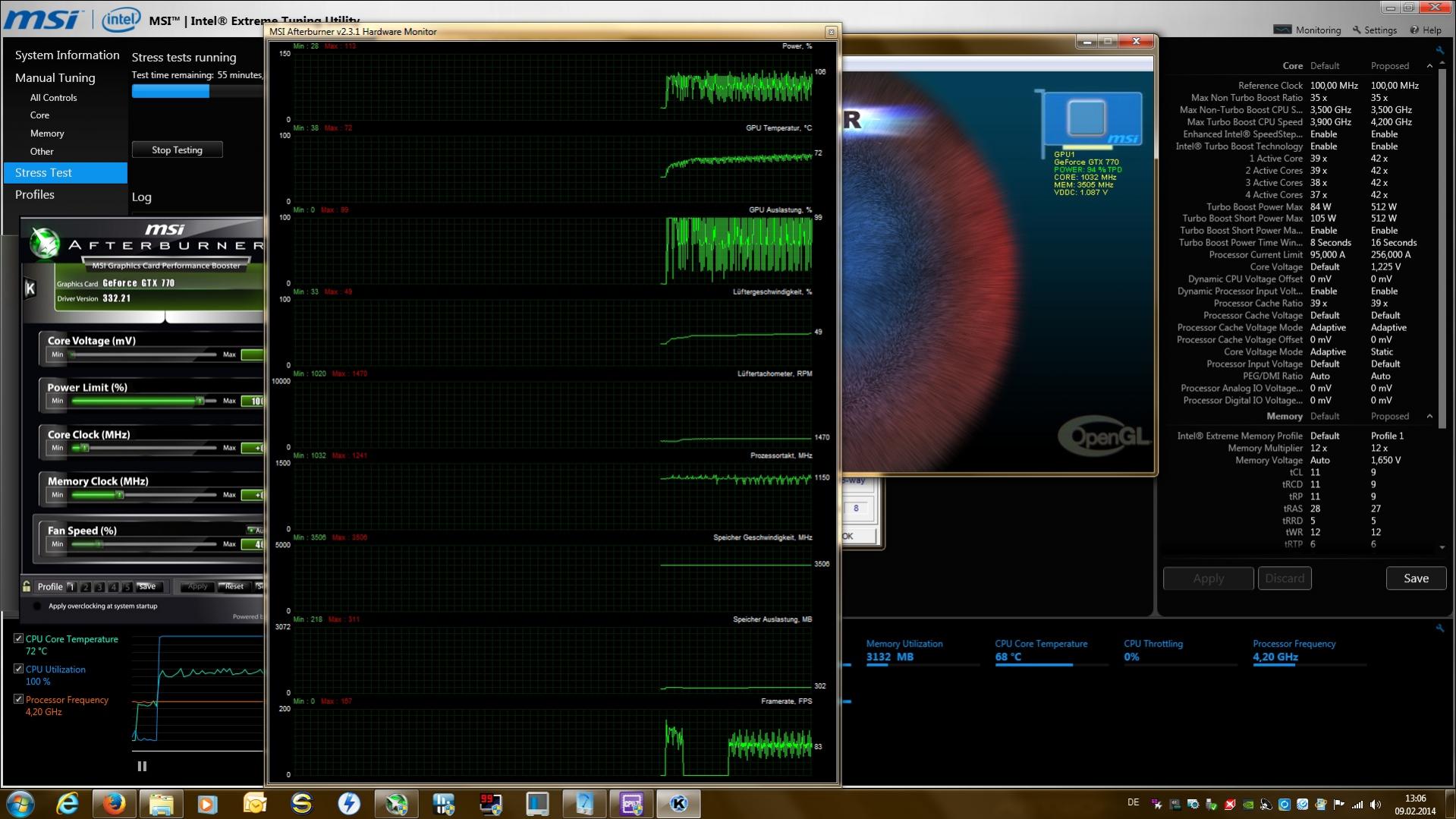1456x819 pixels.
Task: Open the purple CPU app in taskbar
Action: coord(631,803)
